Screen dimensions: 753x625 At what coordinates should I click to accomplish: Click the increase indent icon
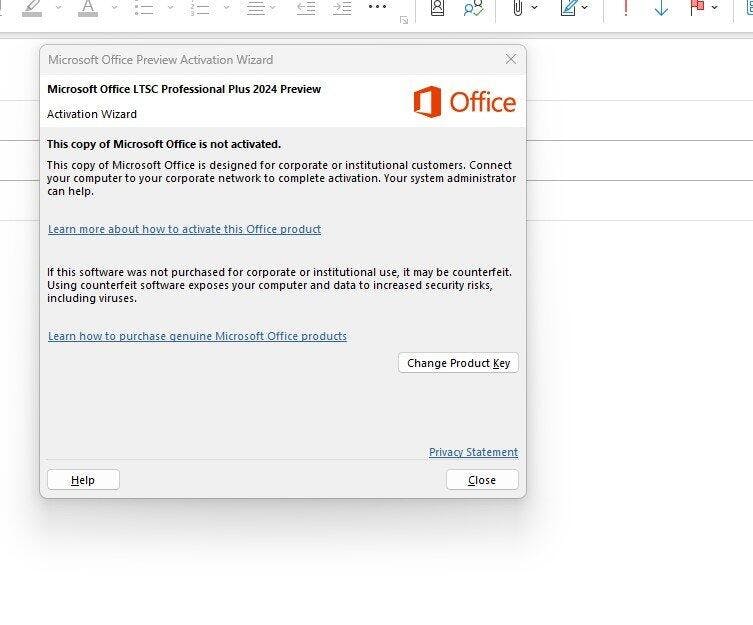[341, 7]
